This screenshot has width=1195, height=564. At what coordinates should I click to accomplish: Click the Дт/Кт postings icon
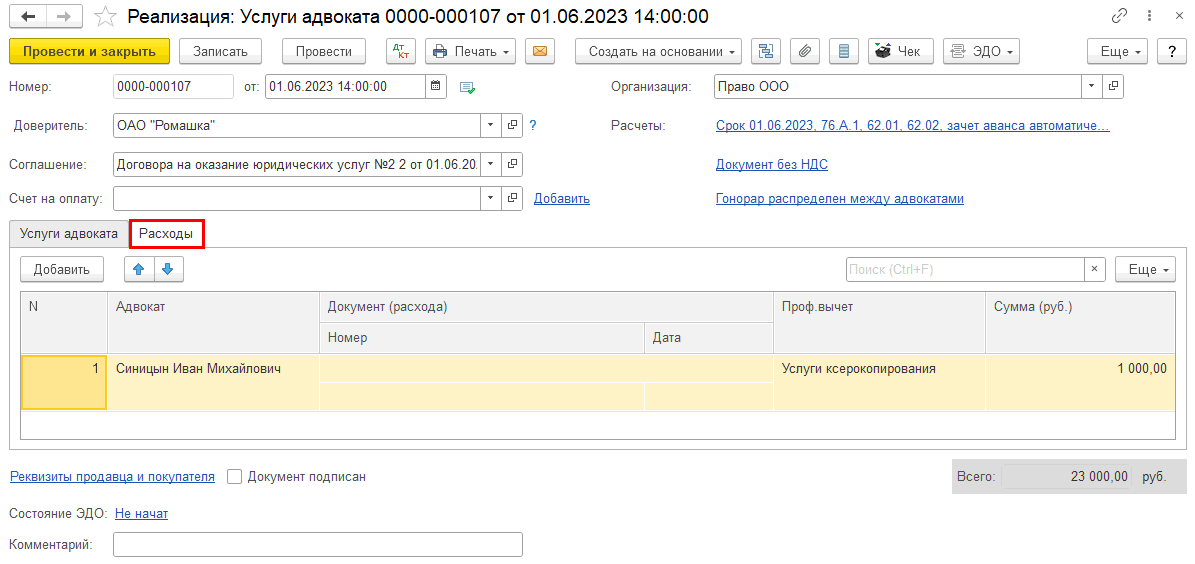pyautogui.click(x=401, y=51)
